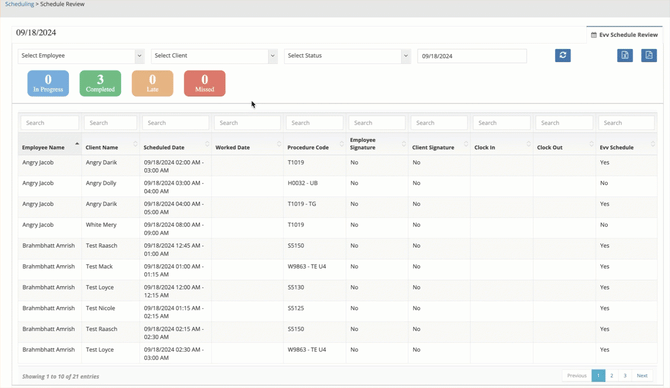
Task: Open the Select Employee dropdown
Action: click(x=81, y=56)
